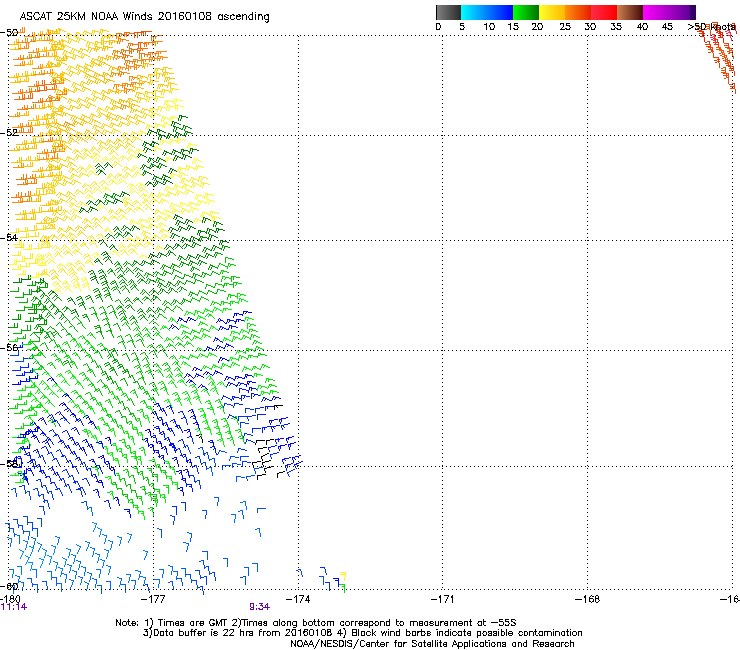Click the '40' label under the color bar
Screen dimensions: 740x650
click(x=642, y=27)
